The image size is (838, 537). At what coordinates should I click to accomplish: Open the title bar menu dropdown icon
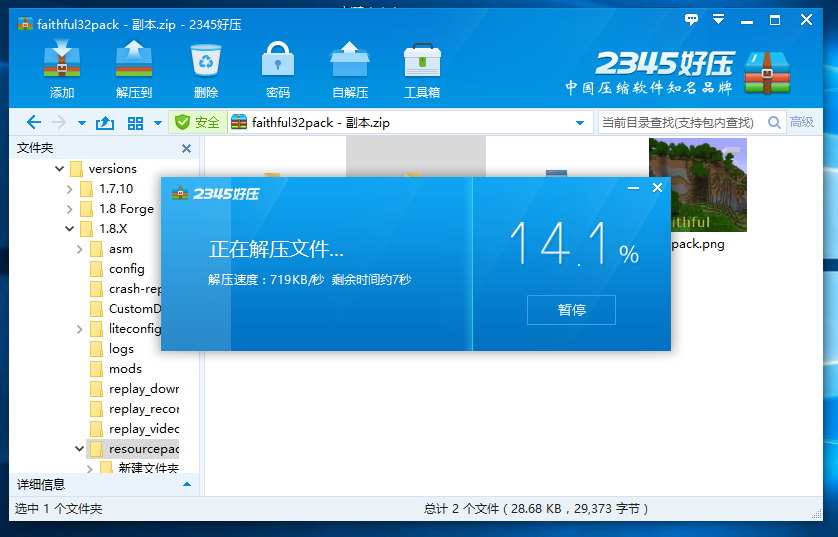pos(718,20)
